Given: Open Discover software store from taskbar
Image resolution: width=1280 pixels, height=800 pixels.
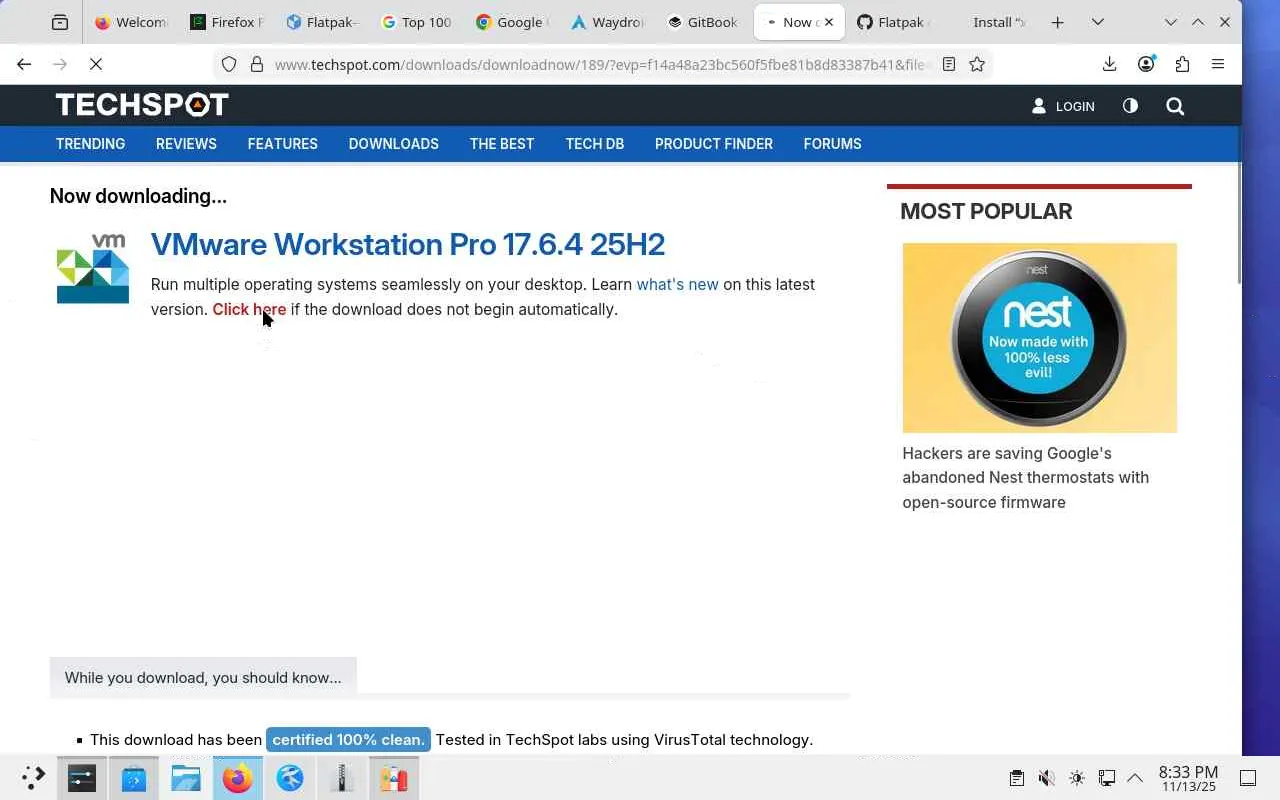Looking at the screenshot, I should pos(134,778).
